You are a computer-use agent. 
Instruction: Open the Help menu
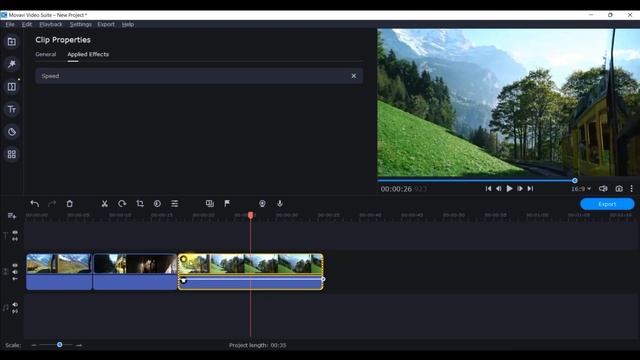point(128,24)
